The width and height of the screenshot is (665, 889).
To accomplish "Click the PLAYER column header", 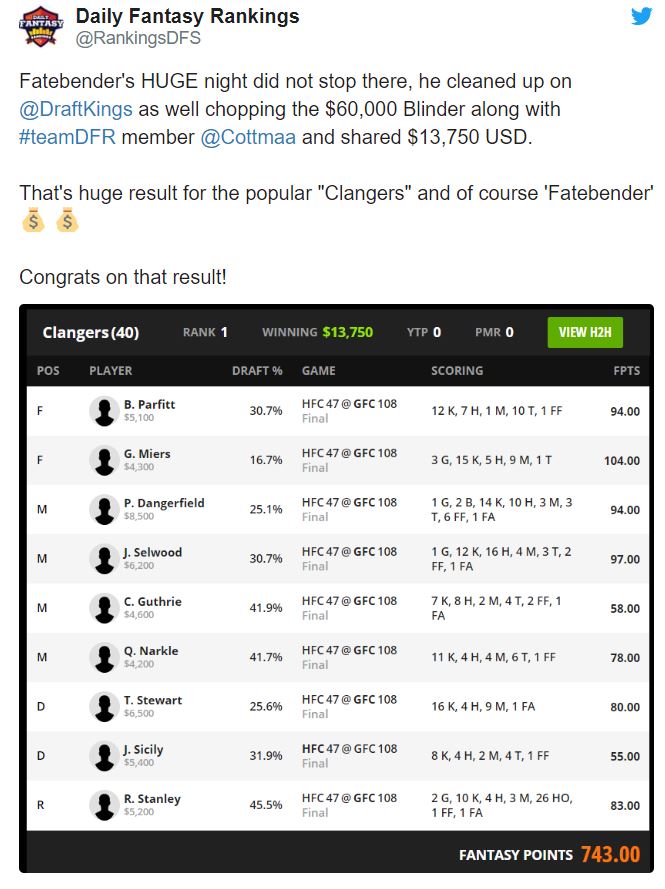I will (111, 371).
